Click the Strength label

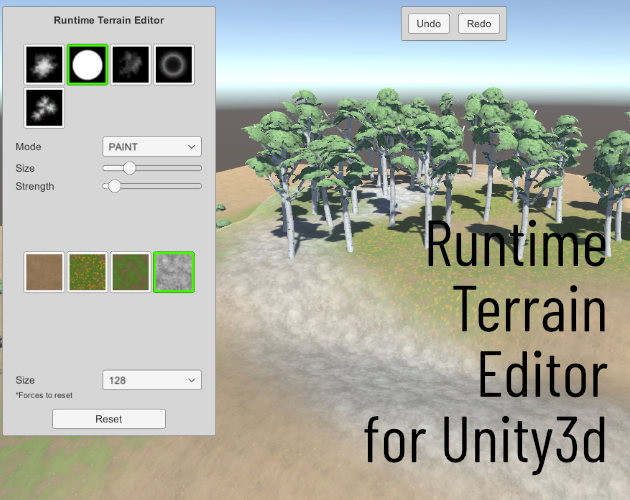[35, 186]
